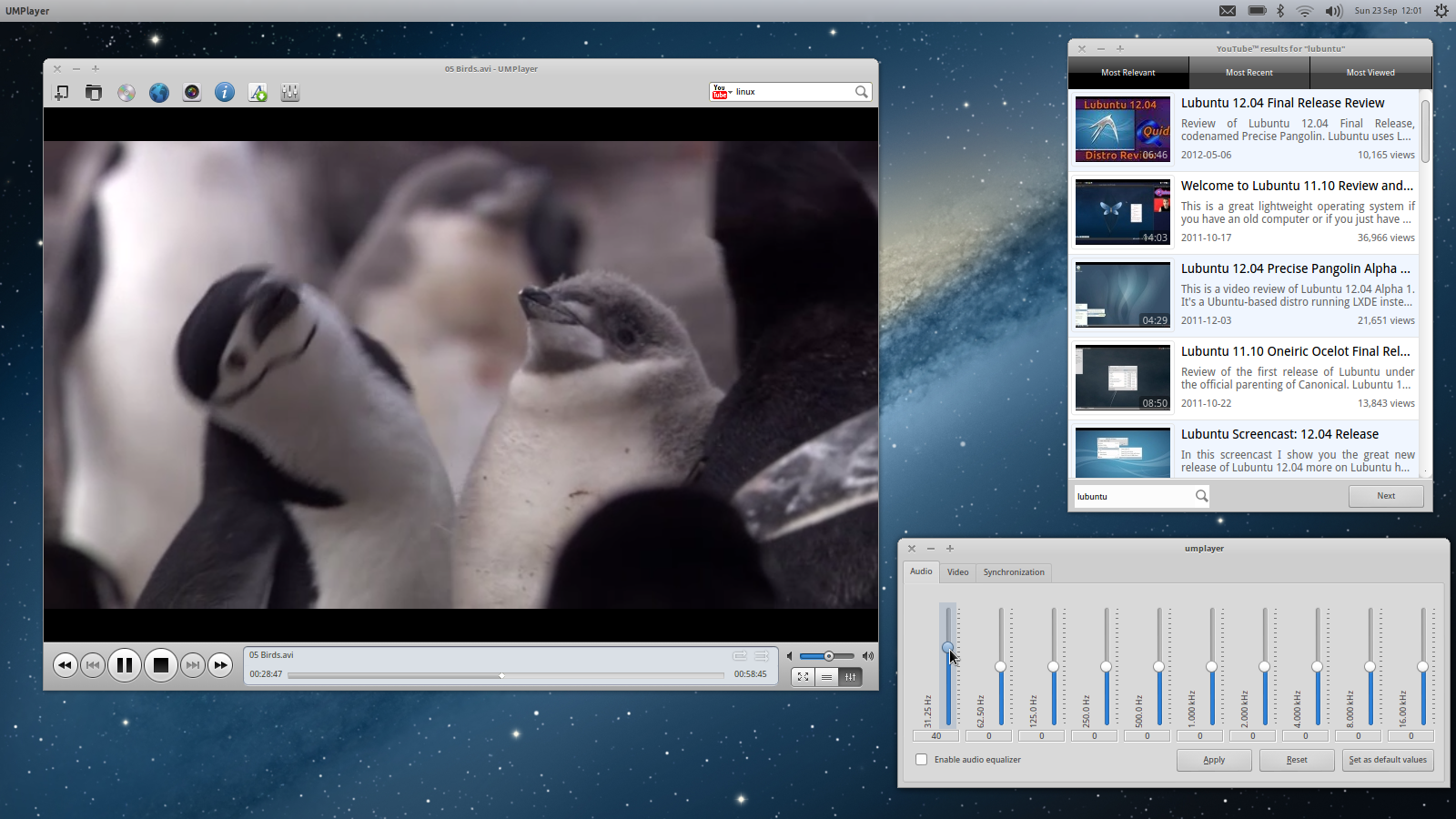Open Bluetooth indicator in top panel

coord(1280,11)
